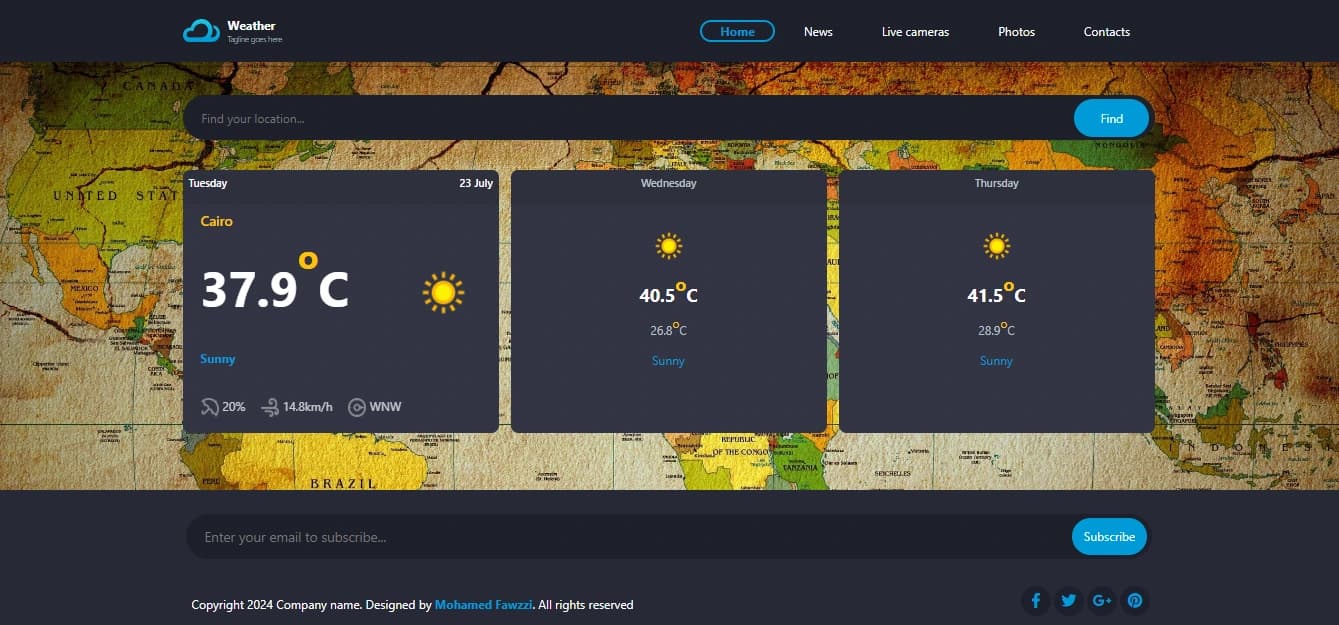Click the sun icon on Thursday's forecast
Screen dimensions: 1339x625
point(996,245)
